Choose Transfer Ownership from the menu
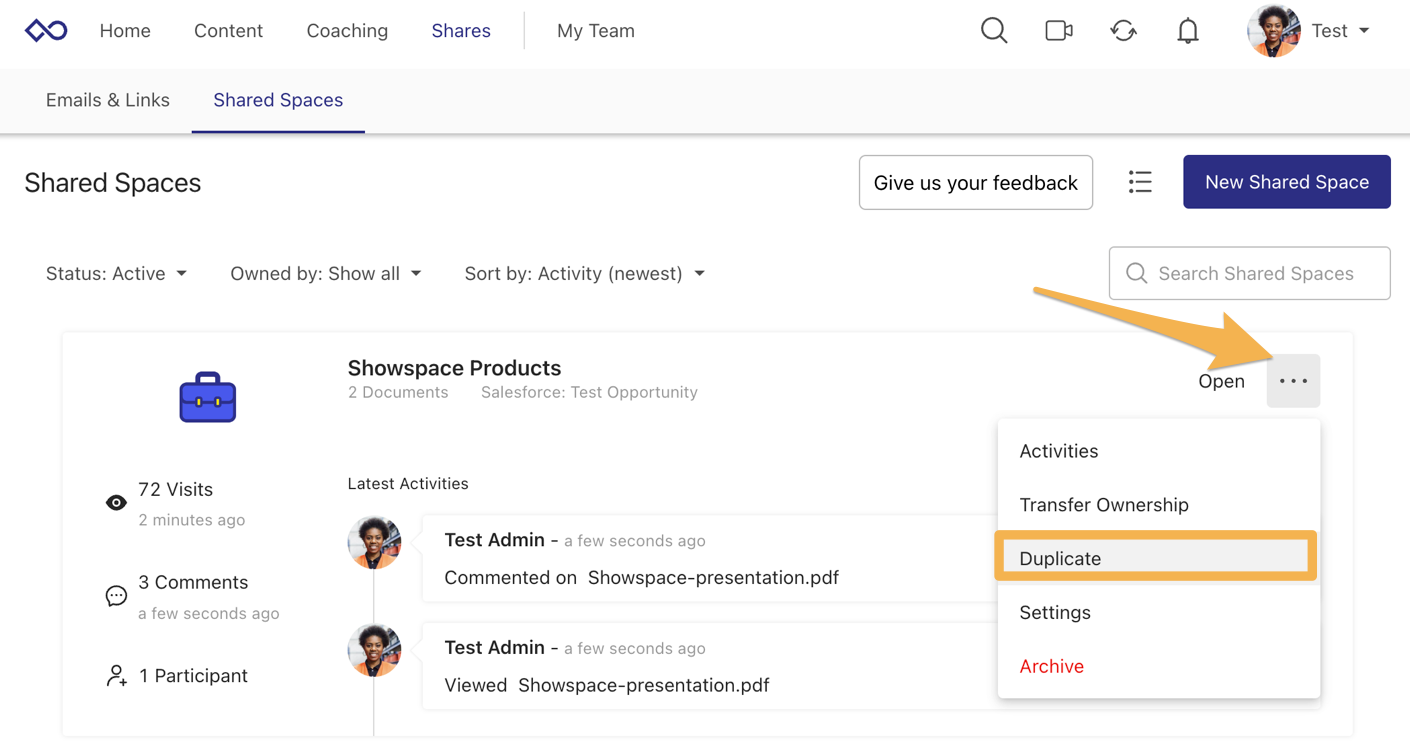 pyautogui.click(x=1158, y=505)
